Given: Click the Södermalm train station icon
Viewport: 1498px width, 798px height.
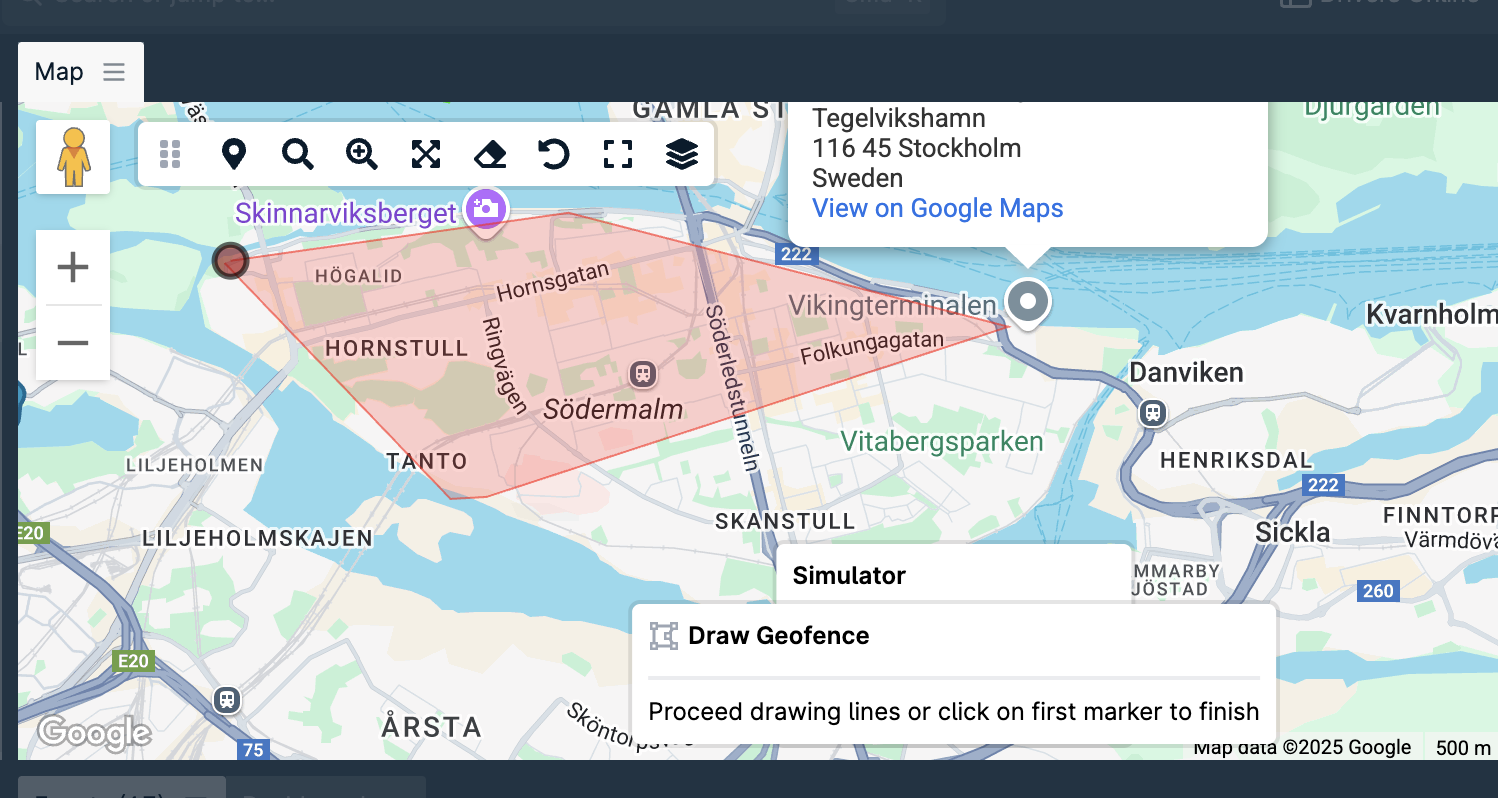Looking at the screenshot, I should point(642,374).
